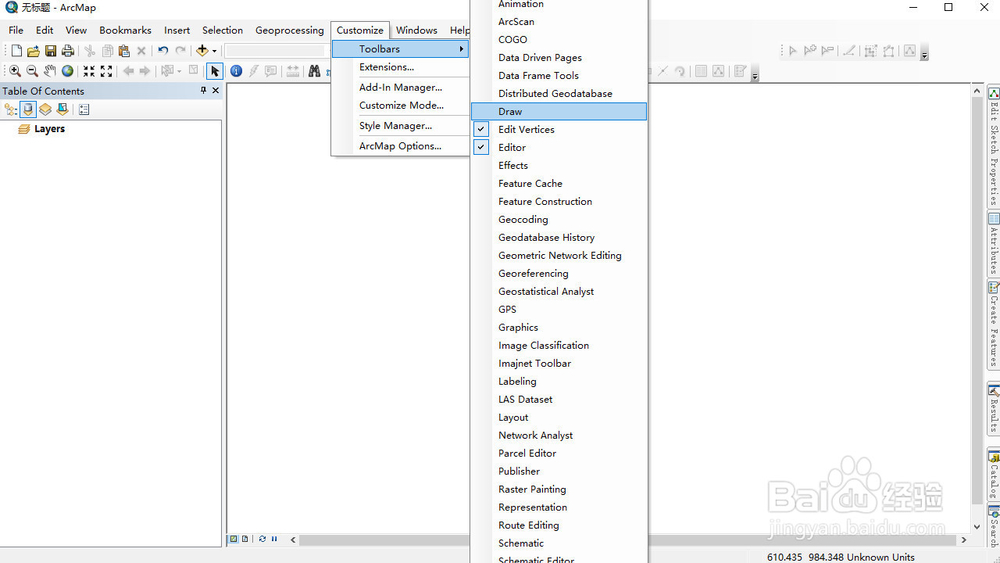Open Edit Vertices toolbar options dropdown
This screenshot has width=1000, height=563.
pos(925,55)
